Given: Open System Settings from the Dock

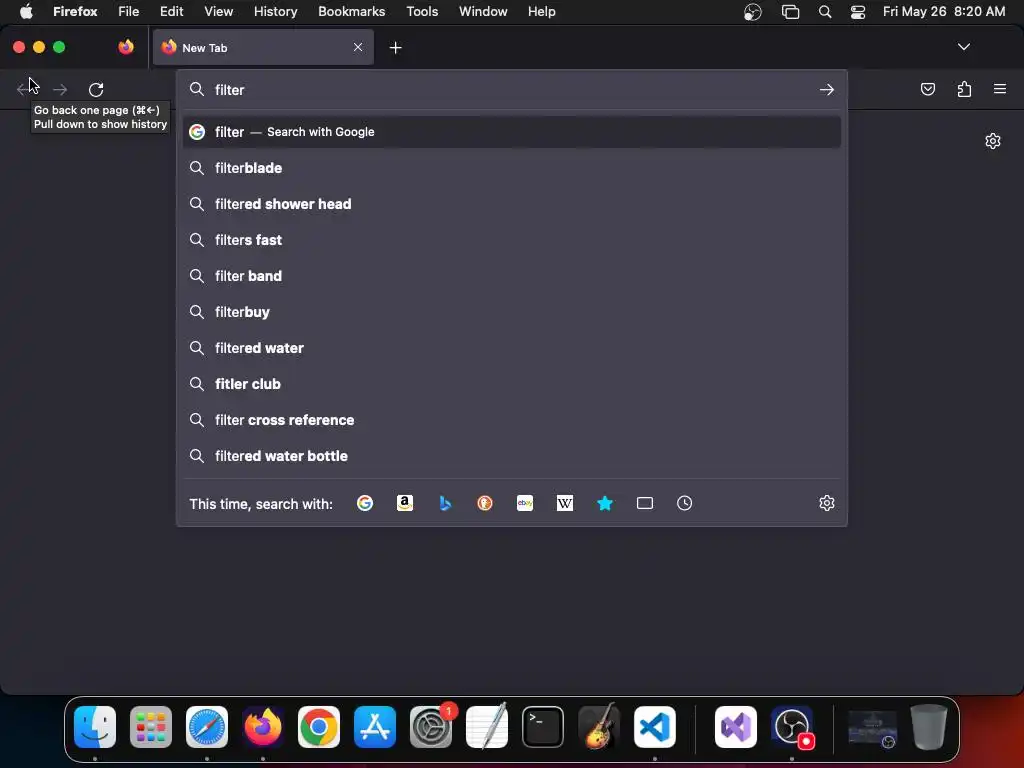Looking at the screenshot, I should (431, 727).
